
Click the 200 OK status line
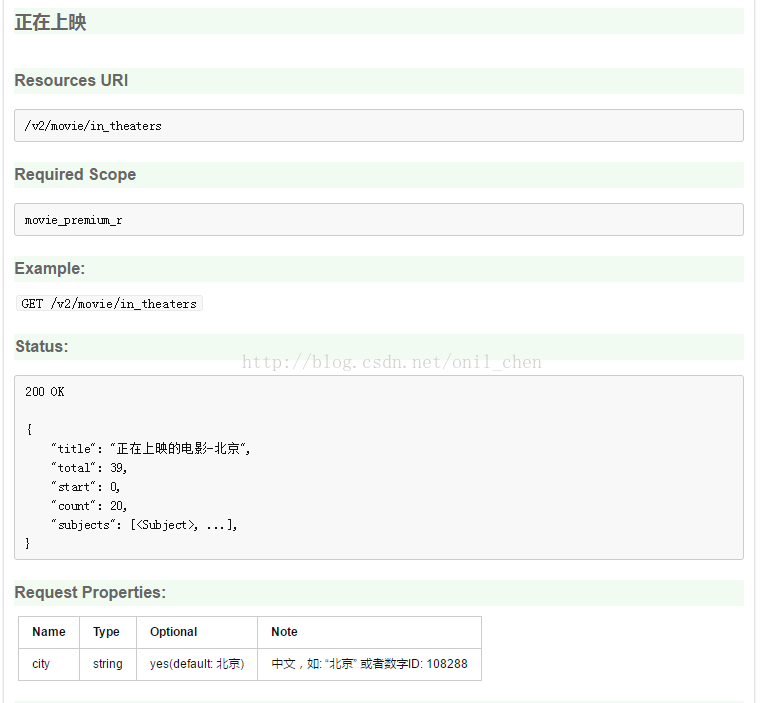45,392
